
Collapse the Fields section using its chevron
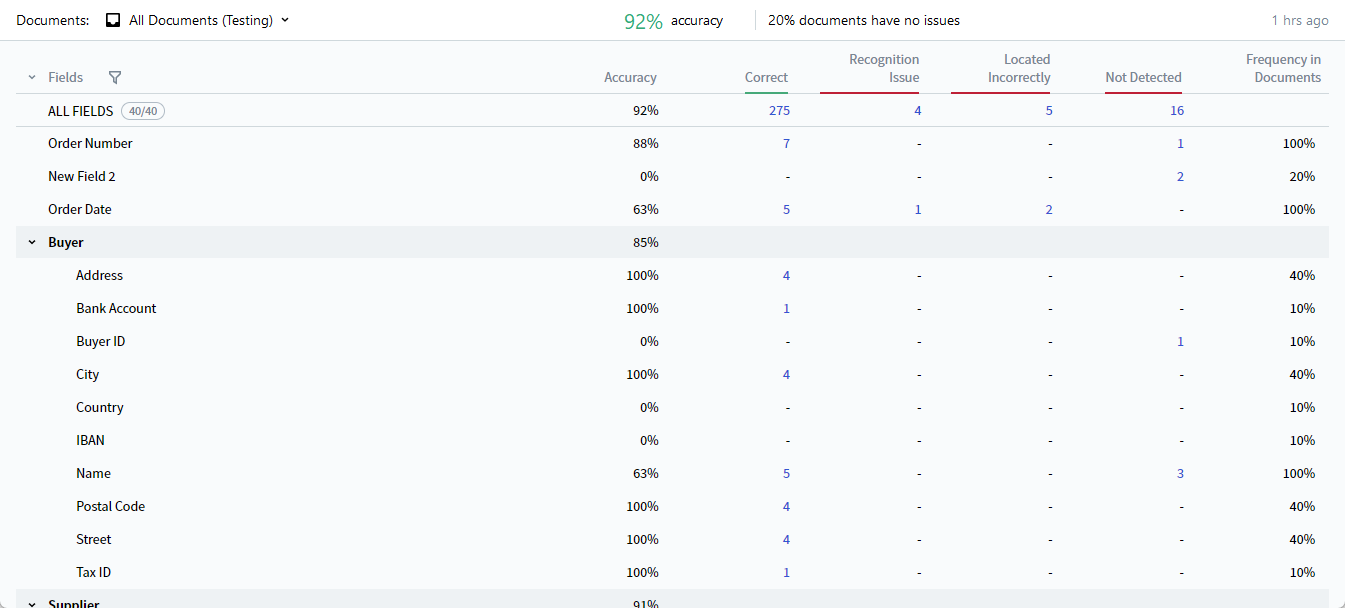(30, 77)
